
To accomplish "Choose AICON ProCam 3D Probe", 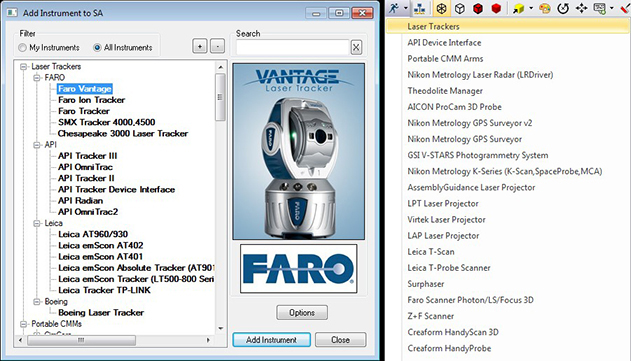I will [454, 107].
